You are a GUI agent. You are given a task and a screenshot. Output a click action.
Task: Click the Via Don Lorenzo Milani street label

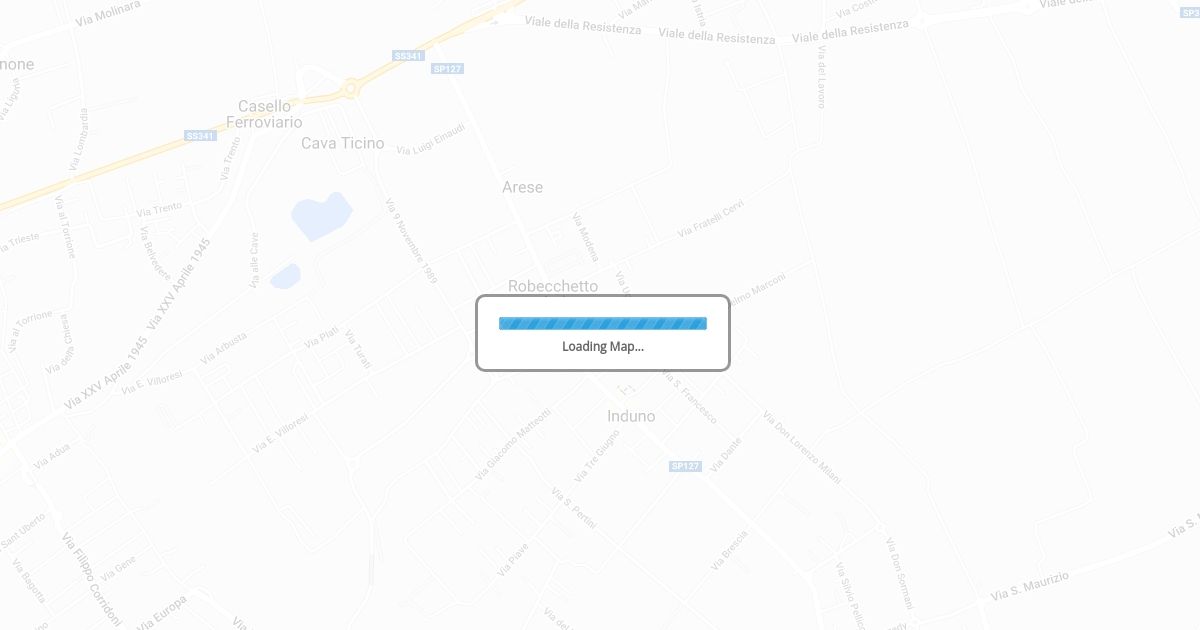click(802, 447)
